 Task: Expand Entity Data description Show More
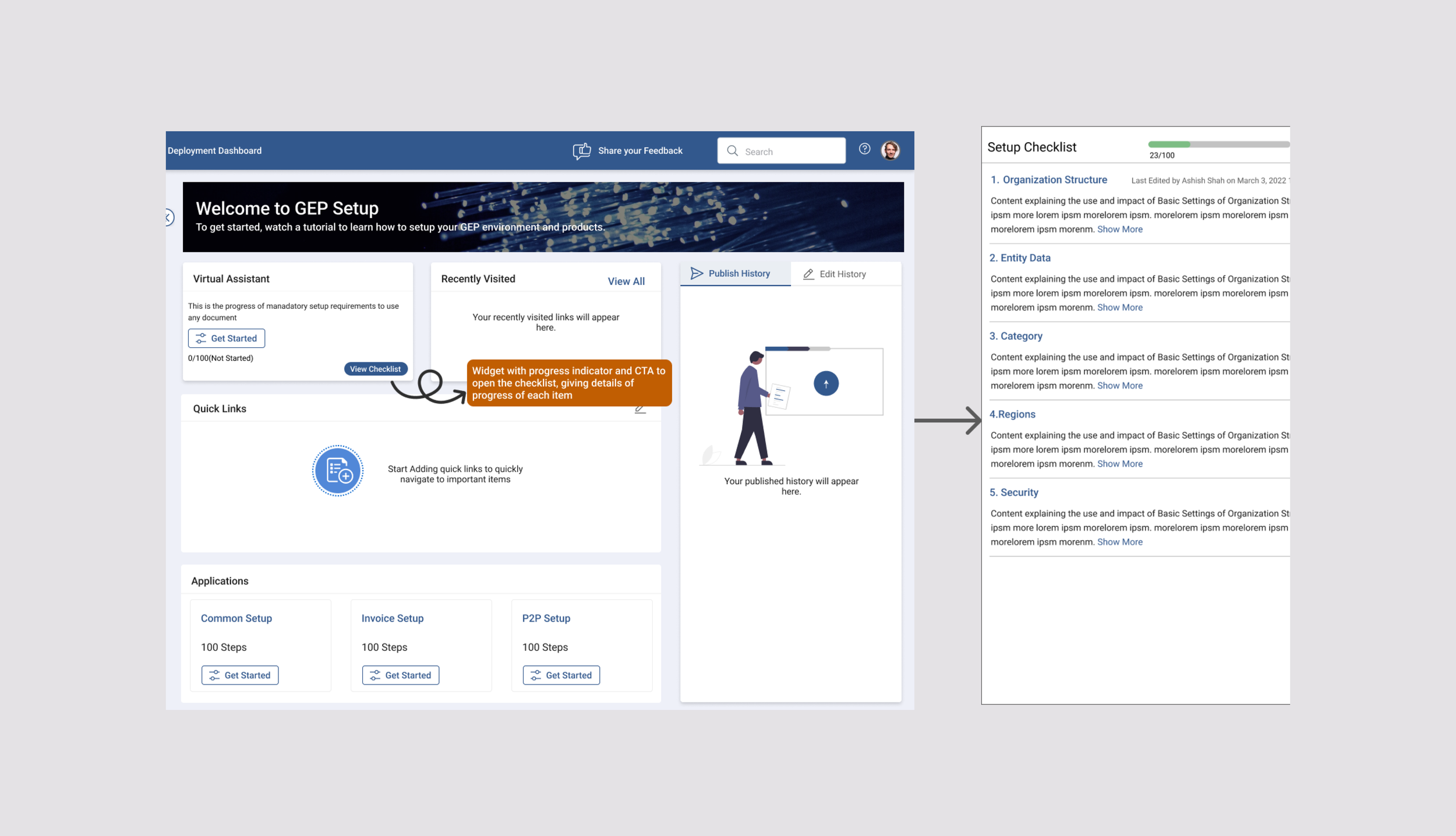point(1119,308)
